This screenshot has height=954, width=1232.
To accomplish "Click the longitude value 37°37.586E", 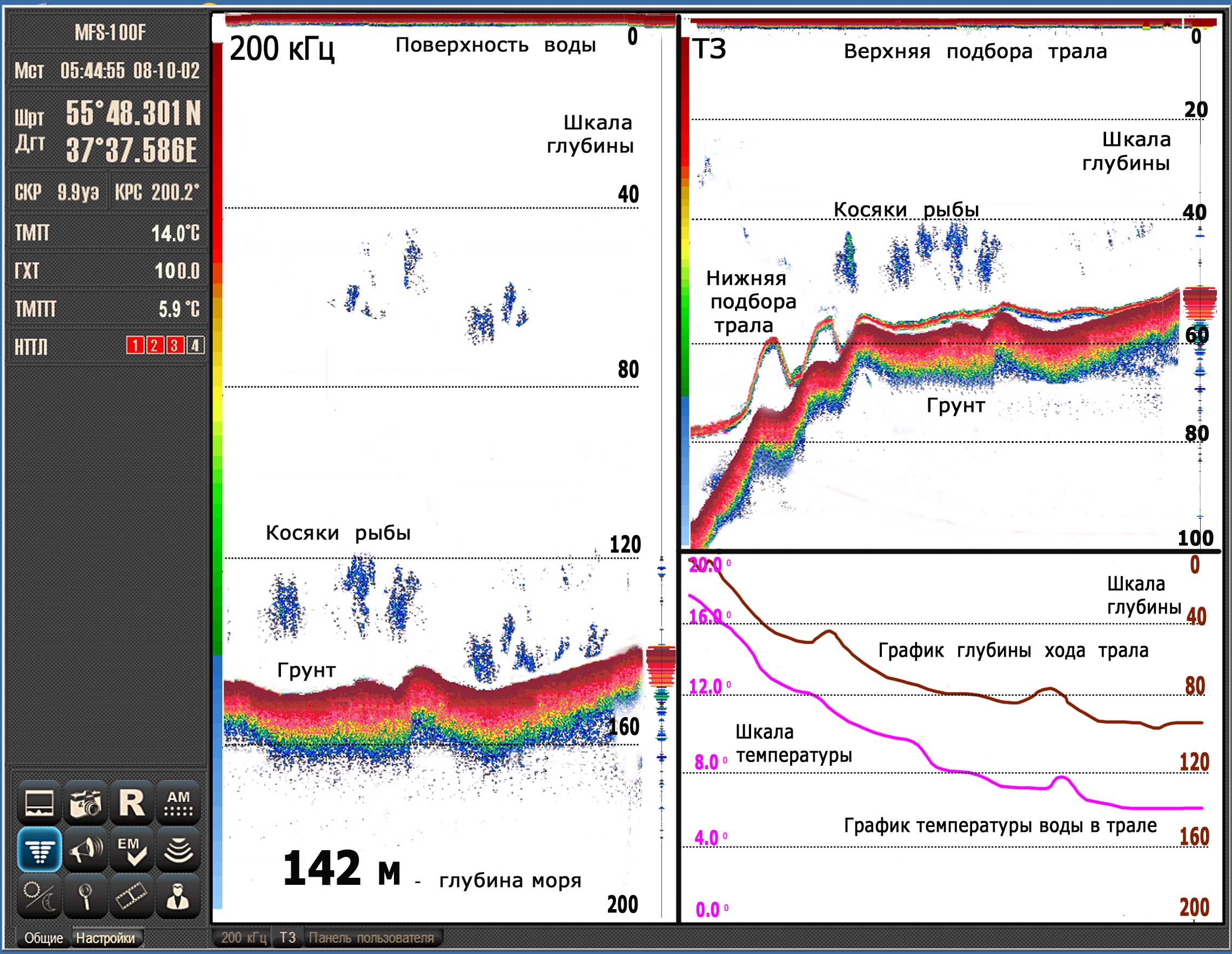I will tap(132, 151).
